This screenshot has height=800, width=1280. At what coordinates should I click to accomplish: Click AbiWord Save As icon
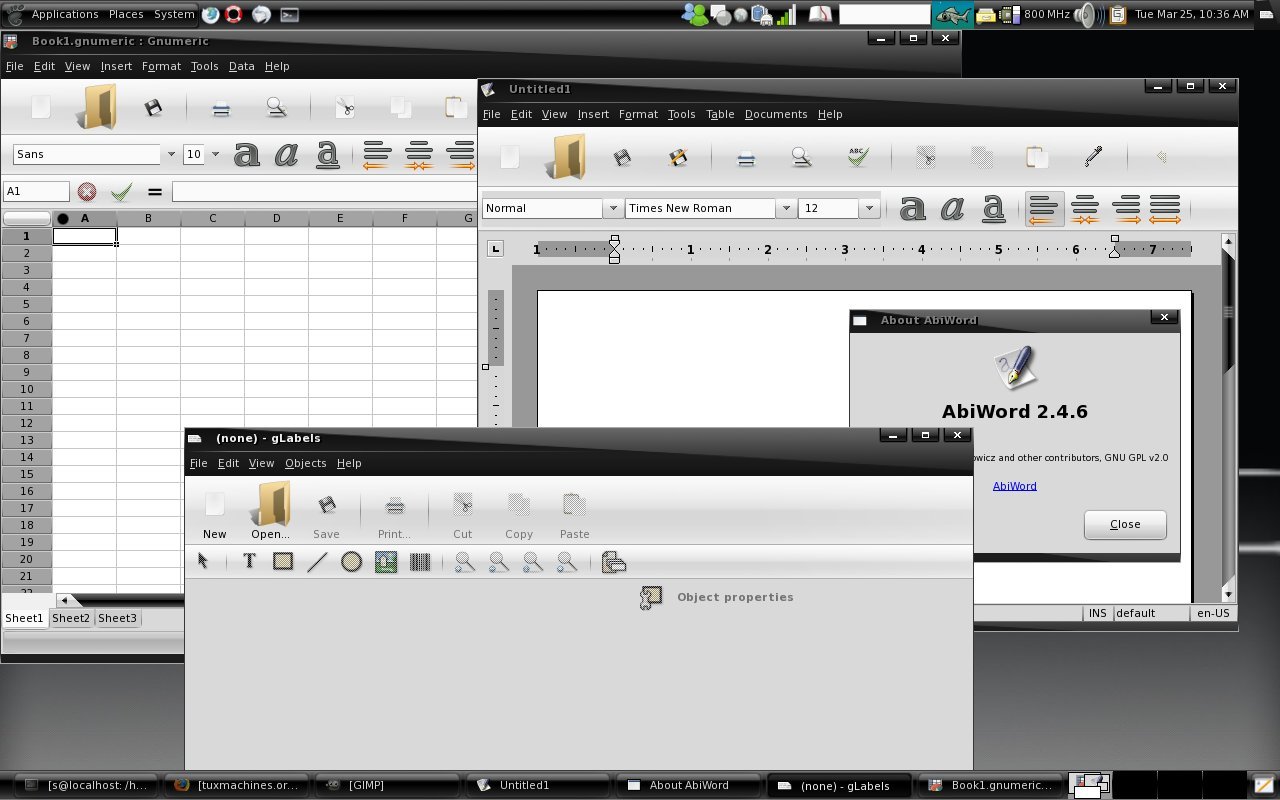point(678,157)
